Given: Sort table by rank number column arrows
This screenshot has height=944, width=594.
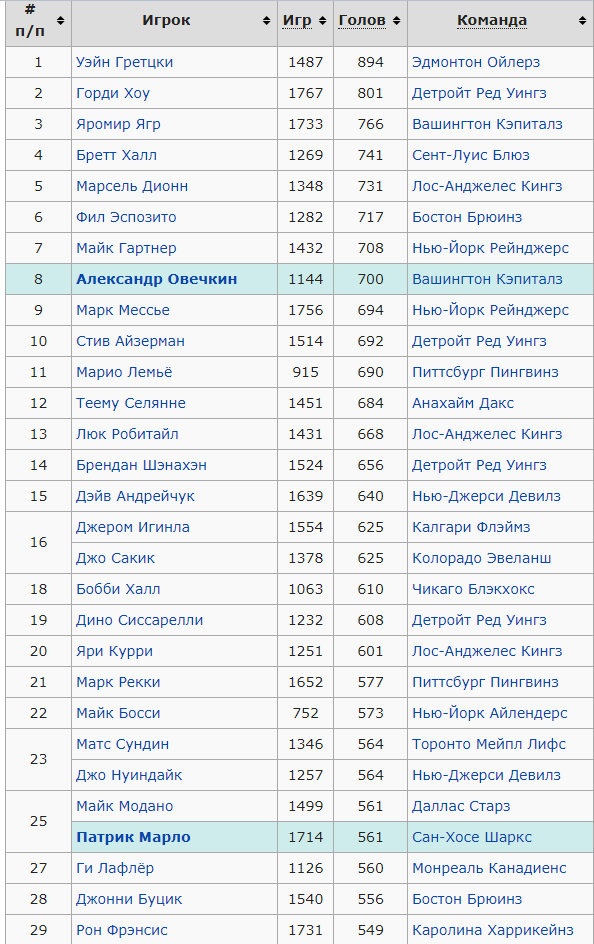Looking at the screenshot, I should tap(60, 20).
